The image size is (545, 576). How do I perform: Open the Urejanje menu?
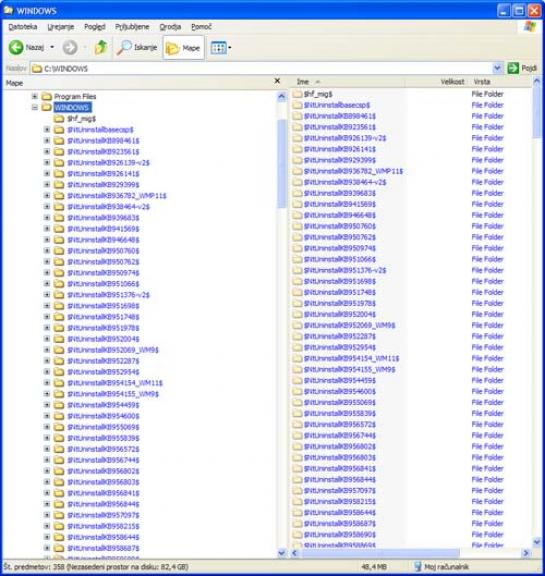coord(61,27)
